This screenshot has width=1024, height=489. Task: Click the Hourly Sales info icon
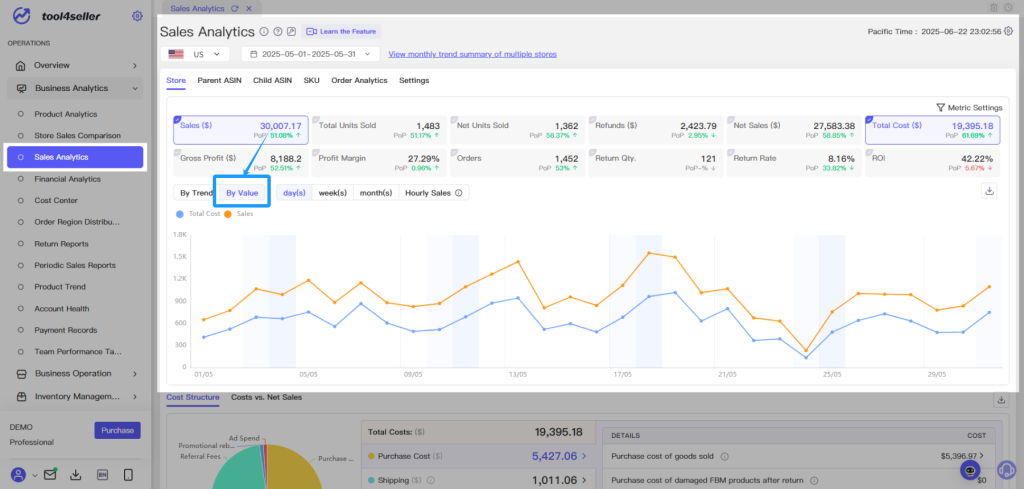(x=458, y=193)
